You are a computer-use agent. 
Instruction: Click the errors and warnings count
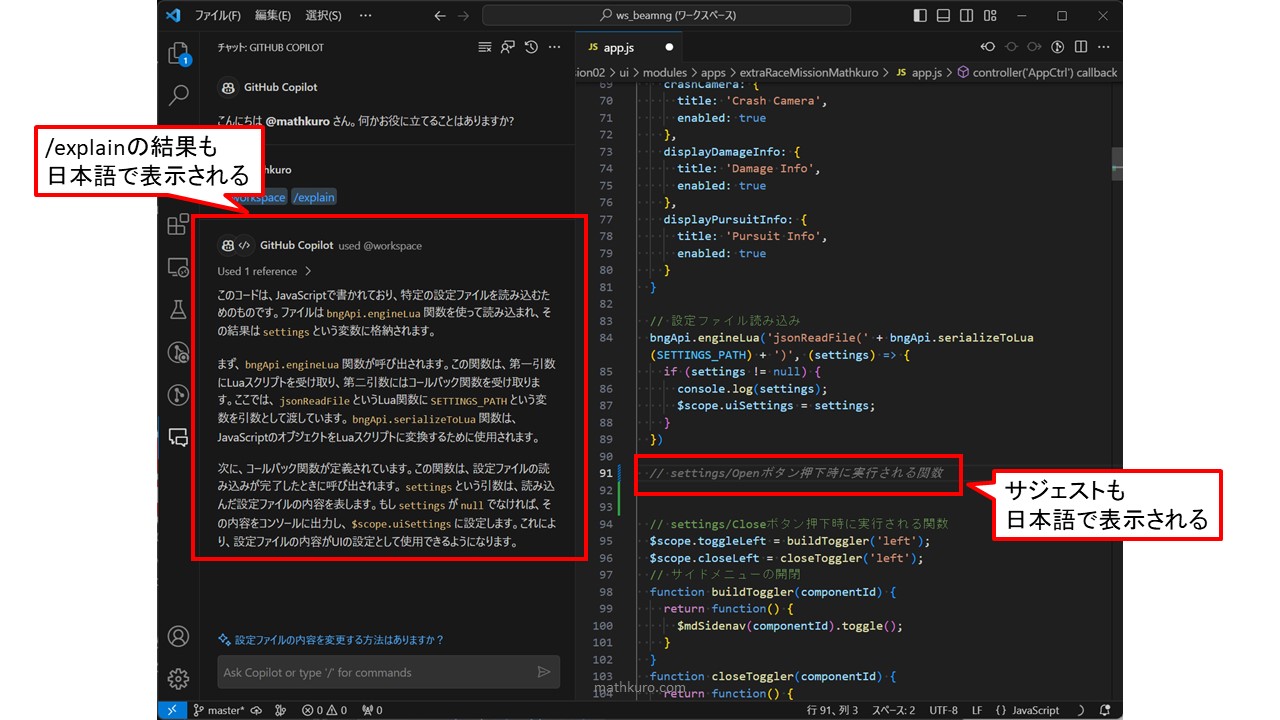point(324,710)
